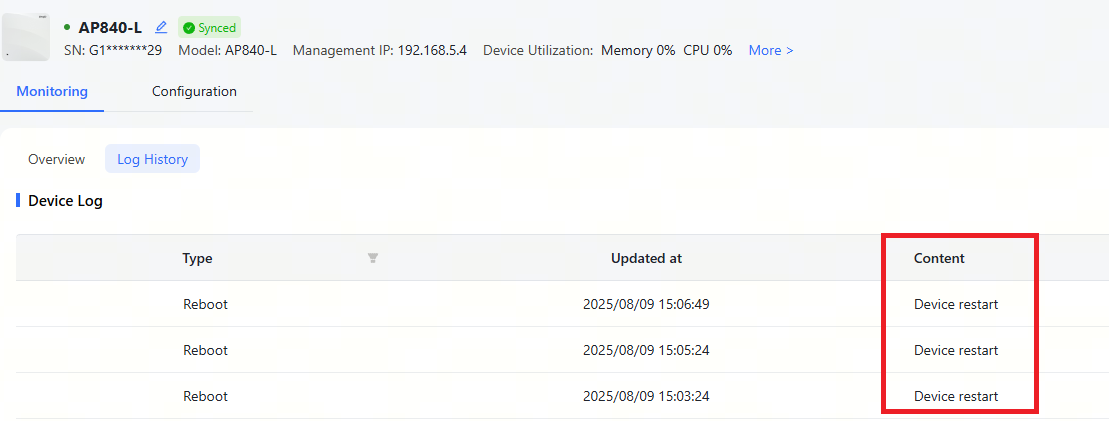Image resolution: width=1109 pixels, height=421 pixels.
Task: Switch to the Monitoring tab
Action: pos(52,91)
